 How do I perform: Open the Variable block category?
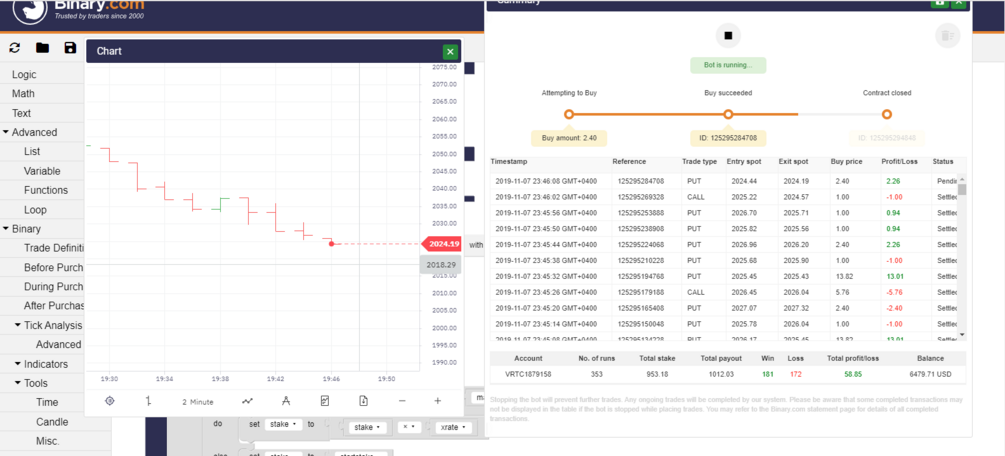click(x=42, y=171)
